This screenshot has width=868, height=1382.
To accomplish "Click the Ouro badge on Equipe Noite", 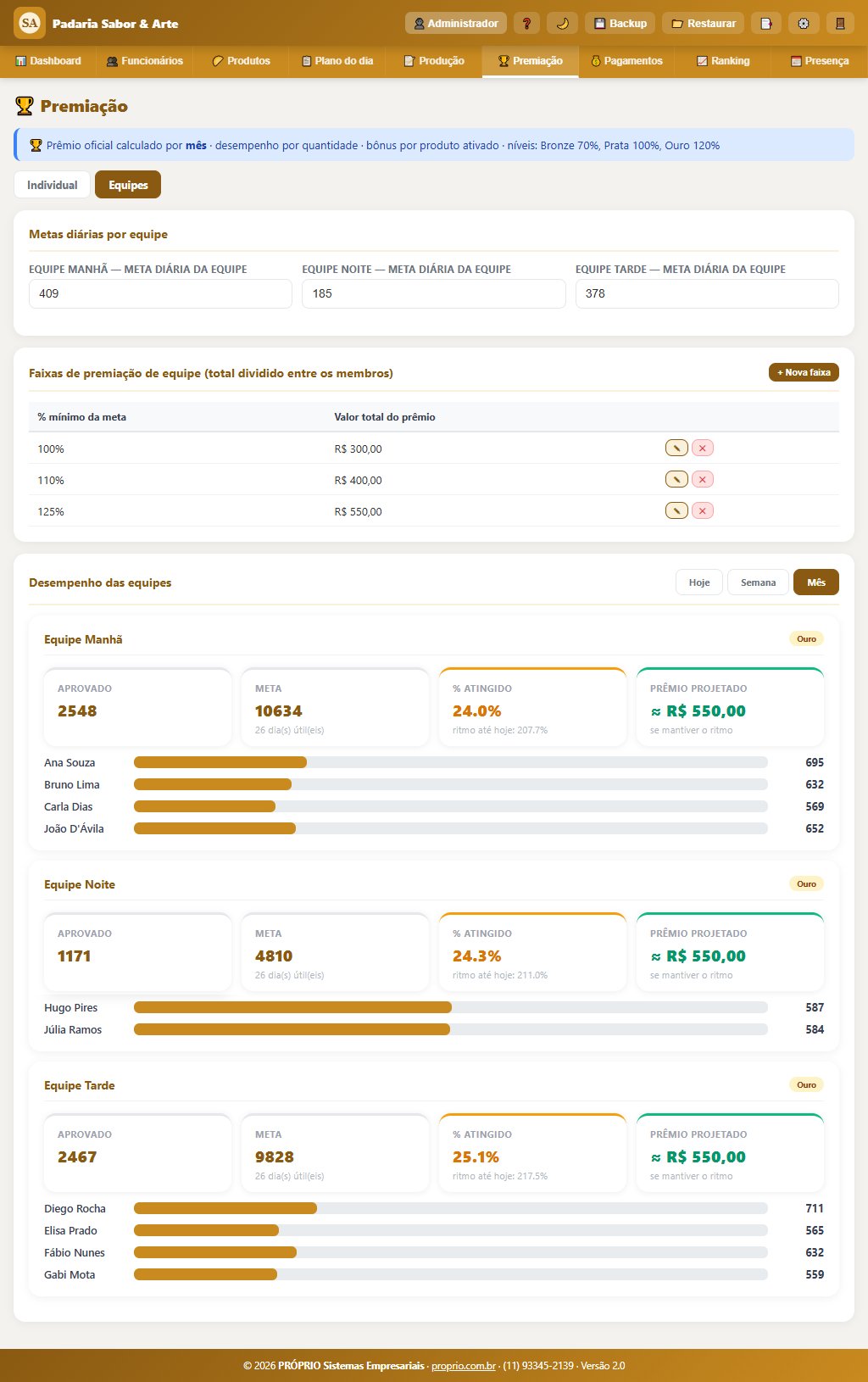I will 806,884.
